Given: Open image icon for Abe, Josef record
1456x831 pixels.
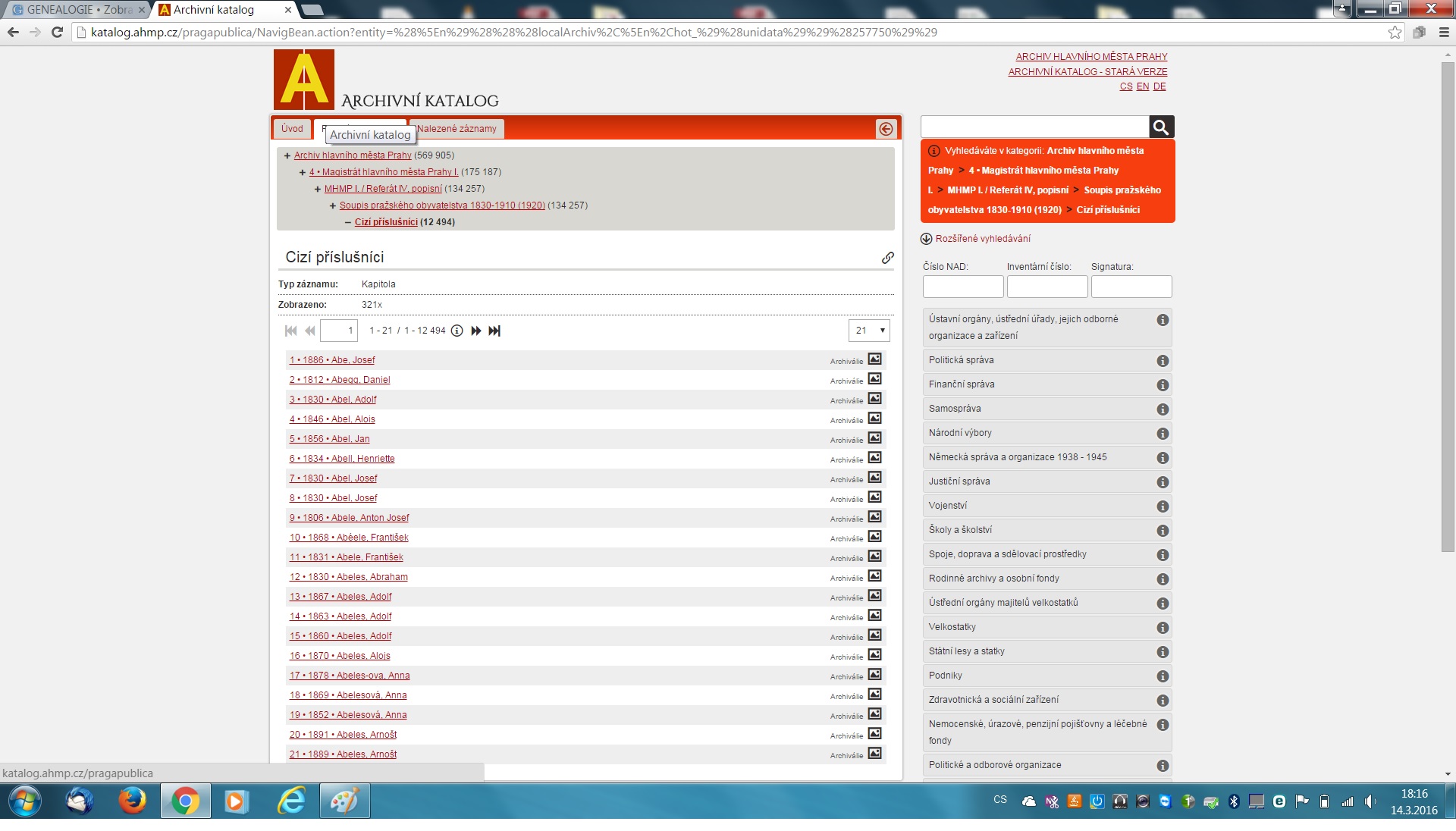Looking at the screenshot, I should (x=874, y=359).
